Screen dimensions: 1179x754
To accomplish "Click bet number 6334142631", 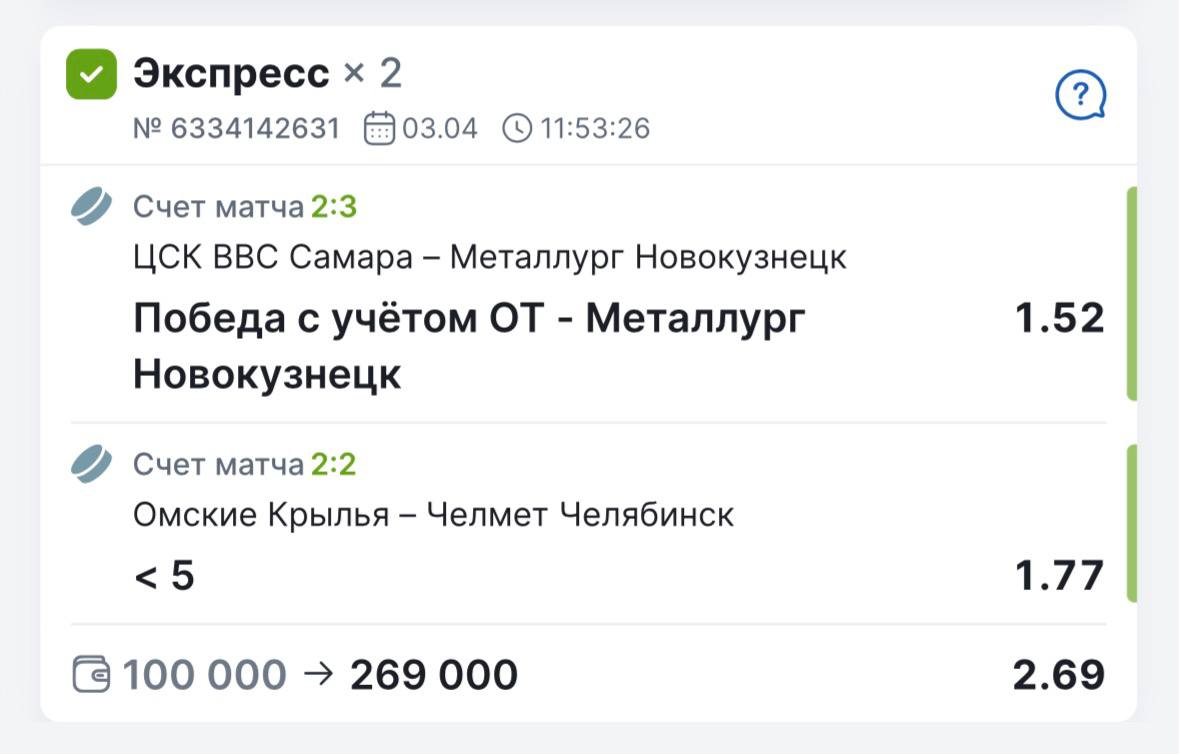I will 236,129.
